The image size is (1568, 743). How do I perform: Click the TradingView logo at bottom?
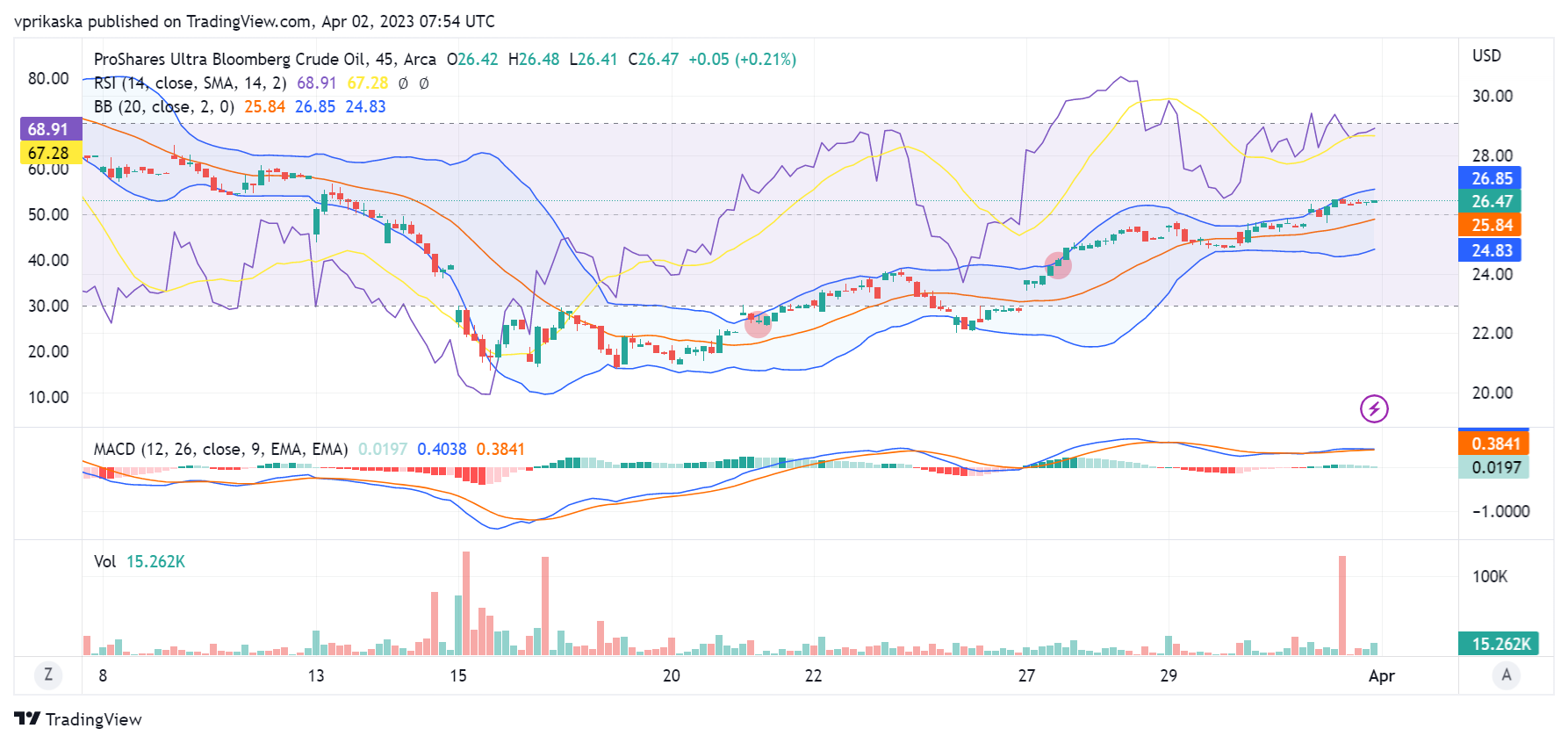(x=78, y=719)
